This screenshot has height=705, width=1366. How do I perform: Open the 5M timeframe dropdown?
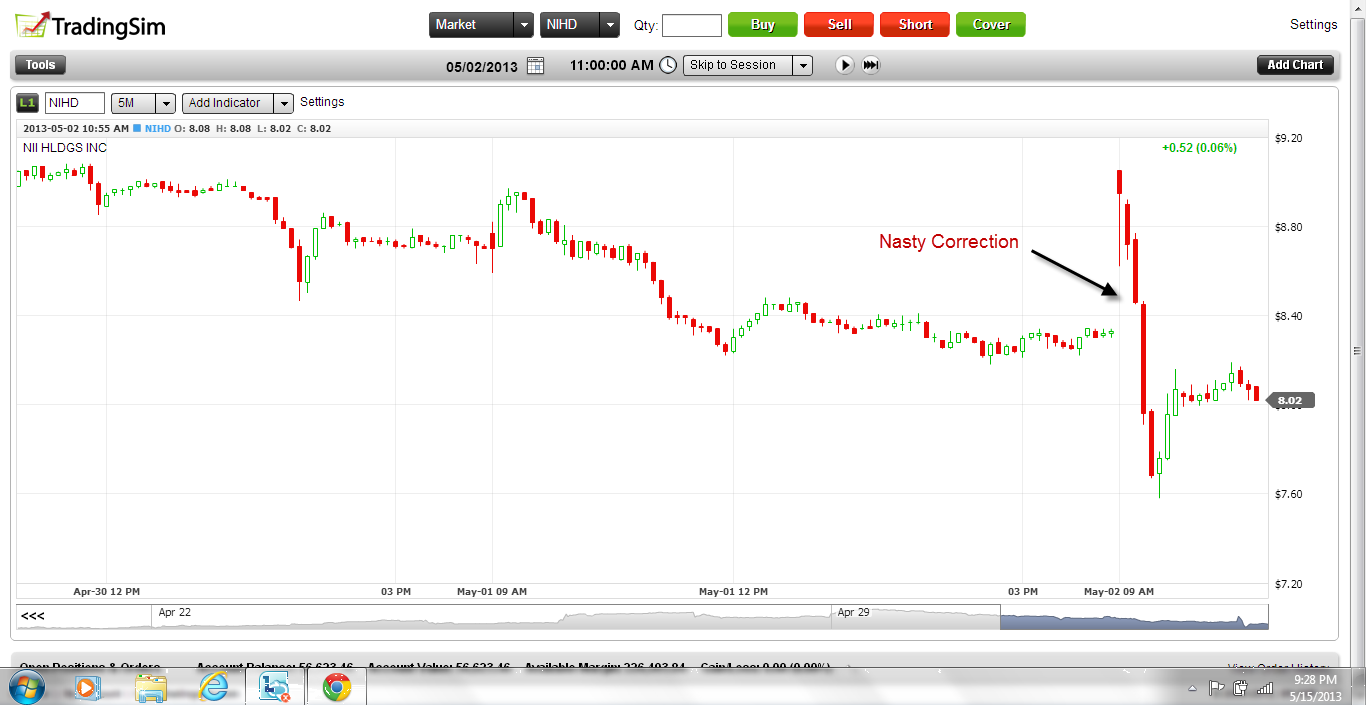point(165,103)
